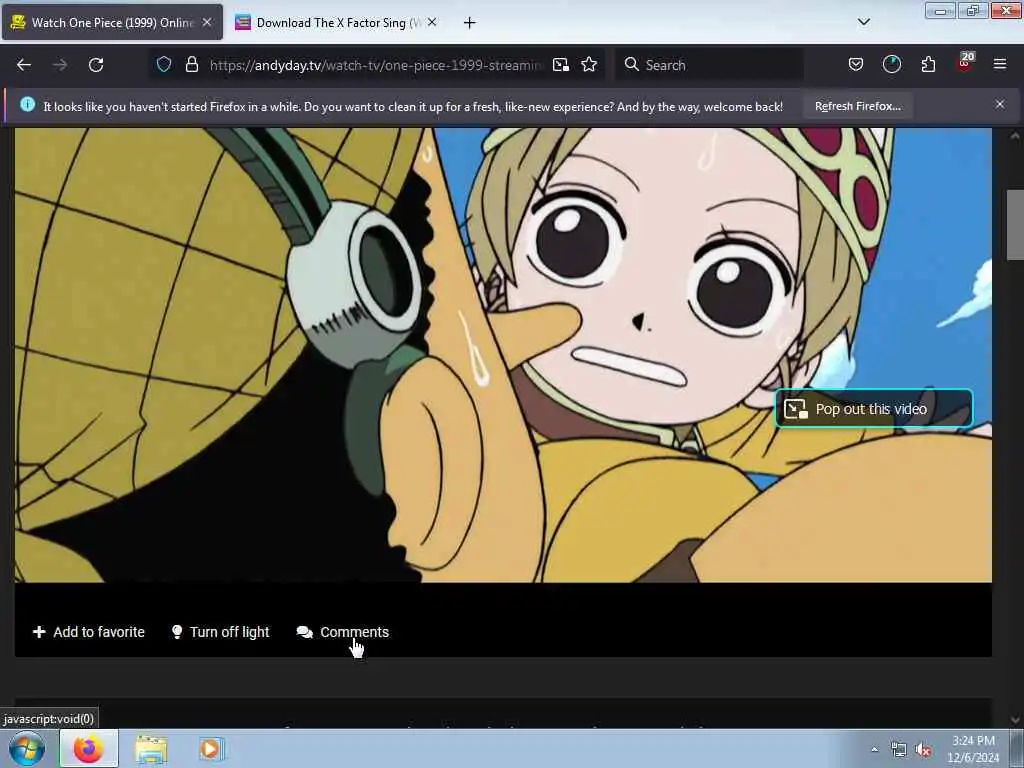Click the scrollbar down arrow

pyautogui.click(x=1014, y=720)
